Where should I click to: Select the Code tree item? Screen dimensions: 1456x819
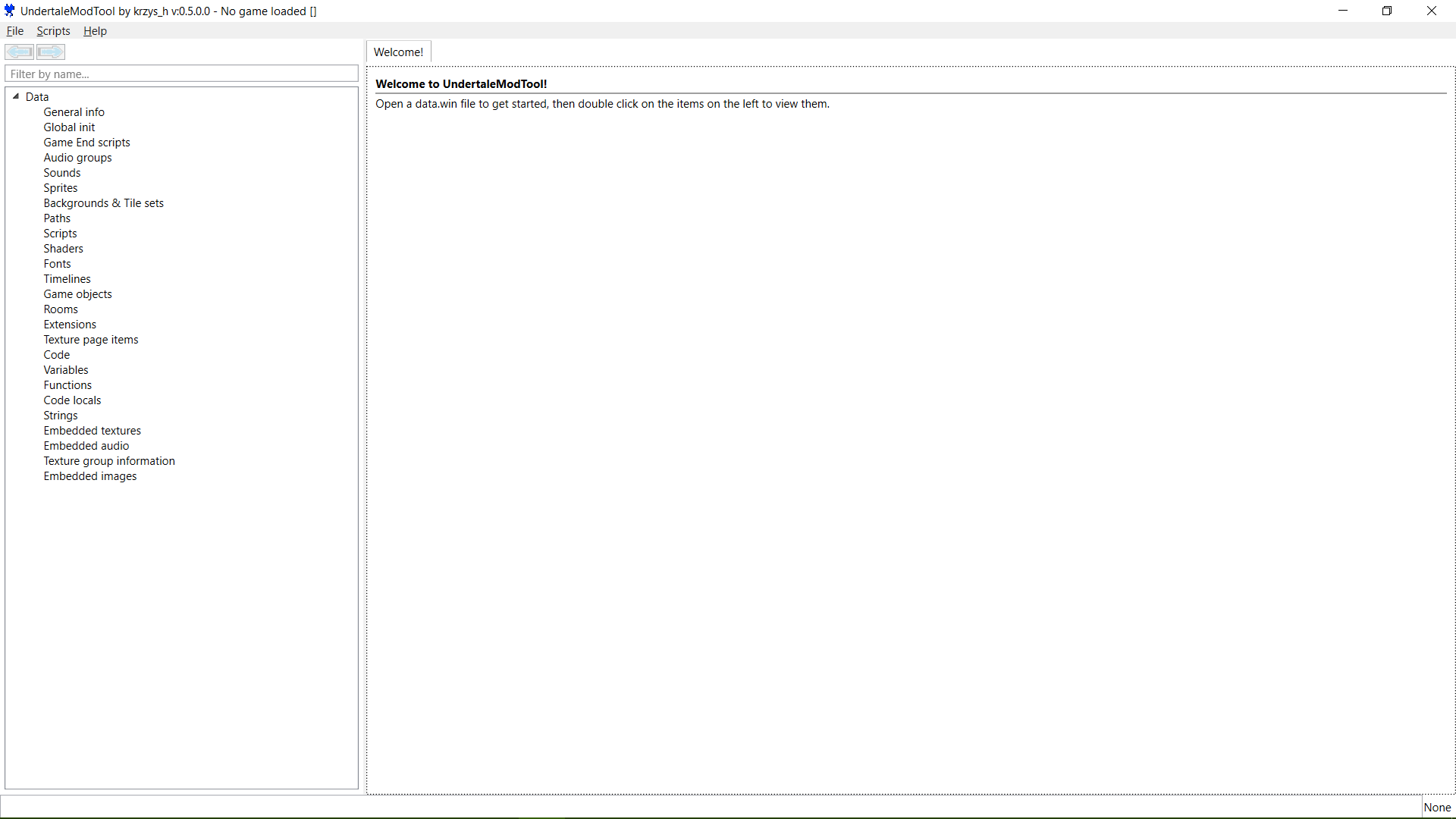[57, 355]
